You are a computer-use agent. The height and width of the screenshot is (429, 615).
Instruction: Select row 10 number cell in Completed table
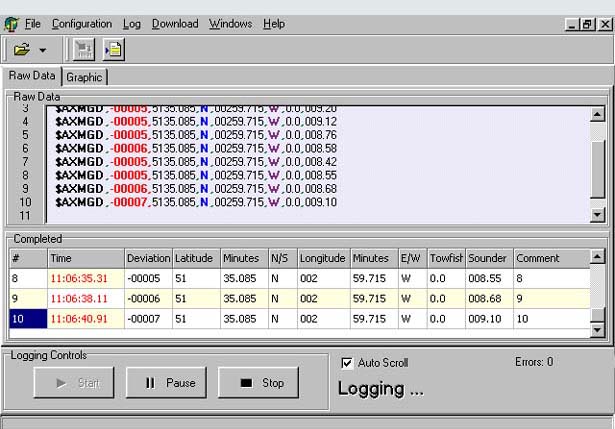click(x=28, y=319)
